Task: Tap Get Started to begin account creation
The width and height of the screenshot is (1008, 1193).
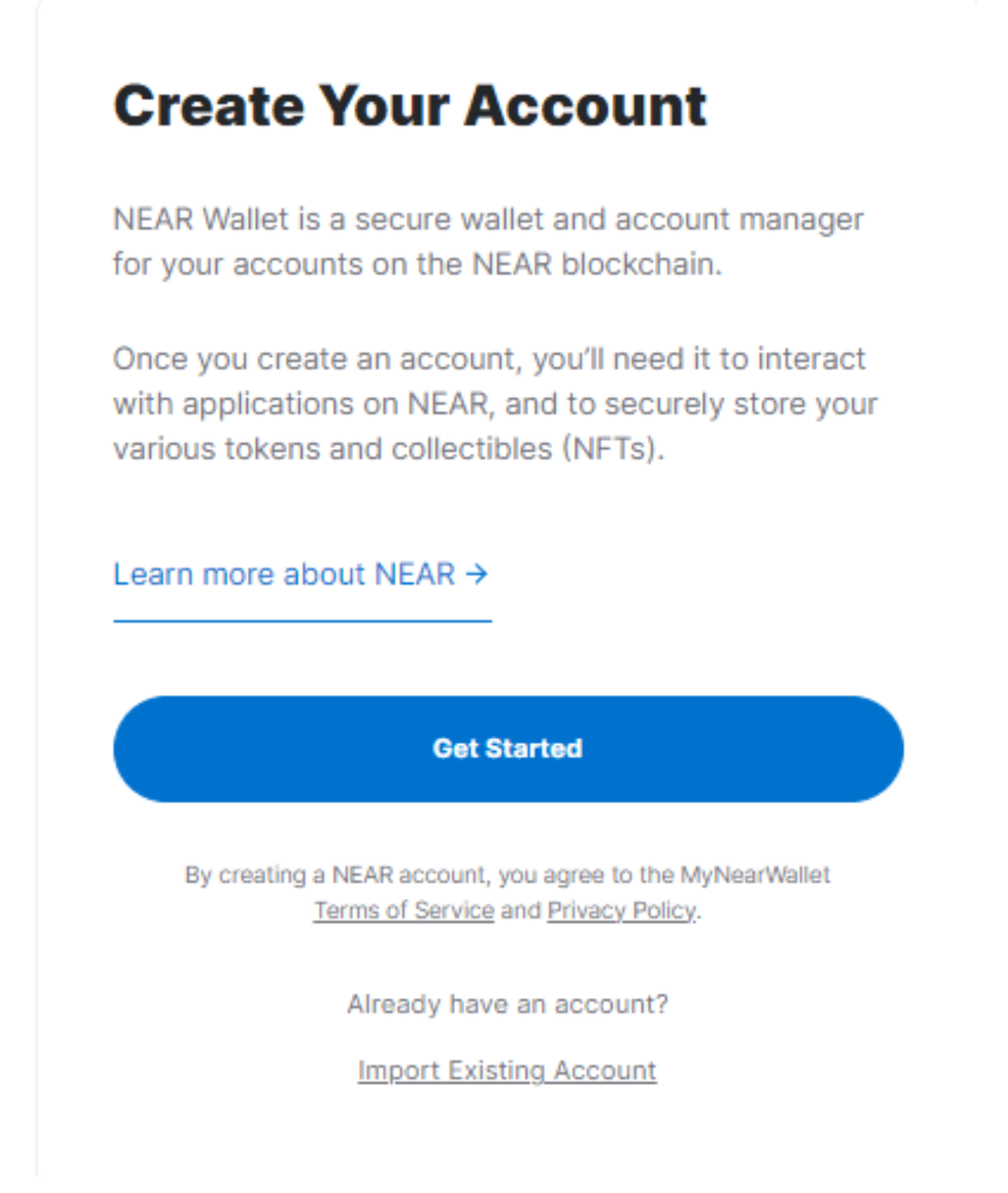Action: [506, 748]
